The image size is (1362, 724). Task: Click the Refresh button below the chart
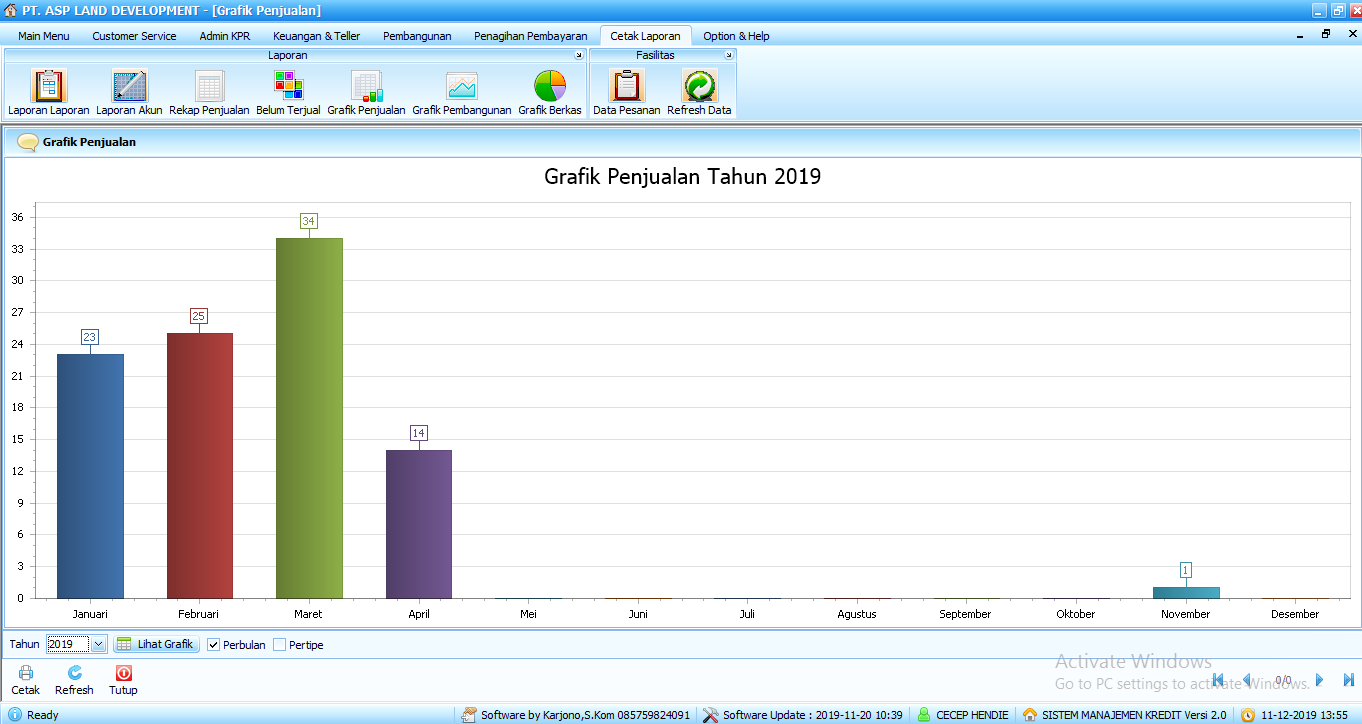tap(74, 680)
